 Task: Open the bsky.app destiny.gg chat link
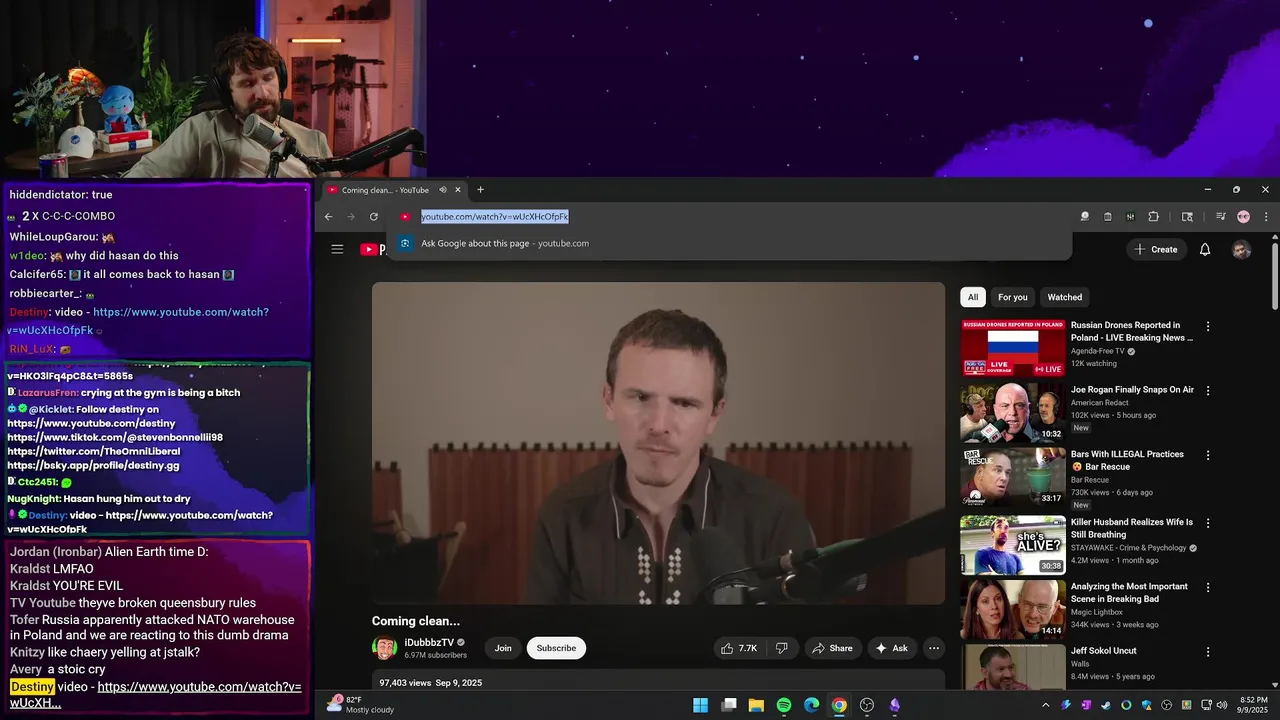tap(93, 465)
